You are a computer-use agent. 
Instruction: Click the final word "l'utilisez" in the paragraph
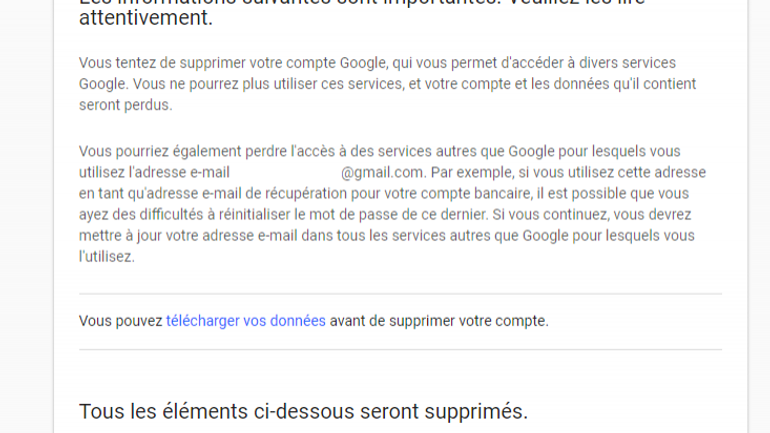(106, 256)
